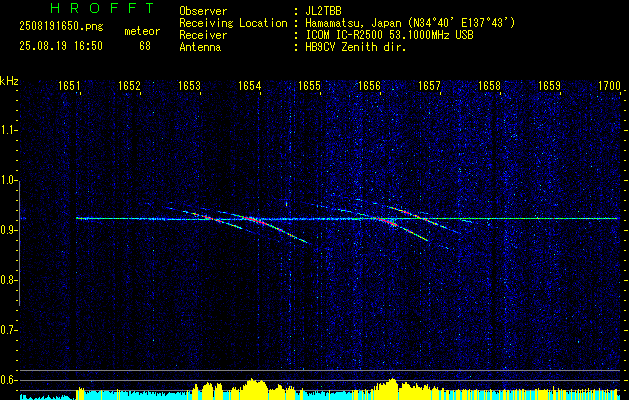The height and width of the screenshot is (400, 629).
Task: Click the HROFFT title text
Action: 103,8
